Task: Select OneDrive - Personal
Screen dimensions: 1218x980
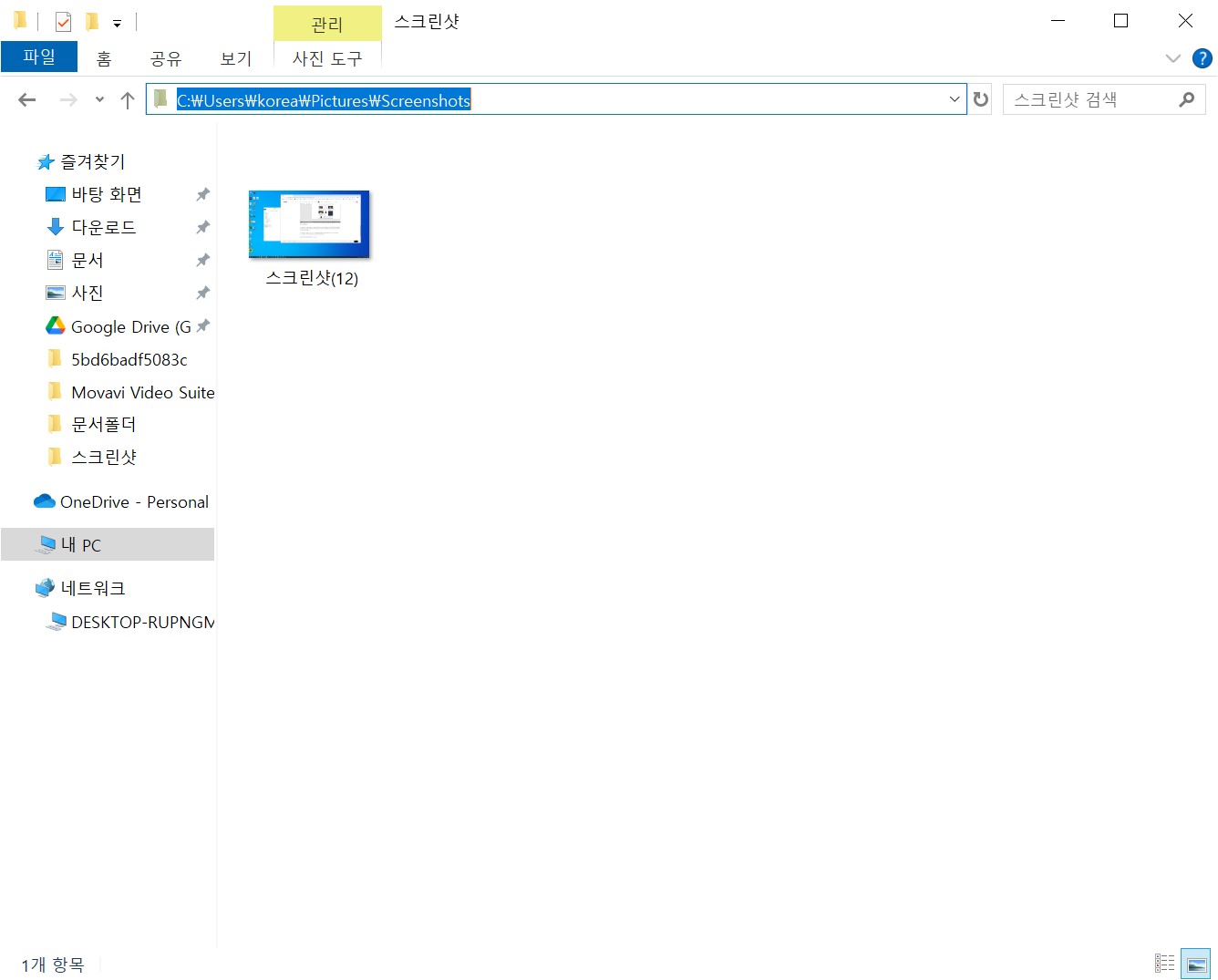Action: click(134, 501)
